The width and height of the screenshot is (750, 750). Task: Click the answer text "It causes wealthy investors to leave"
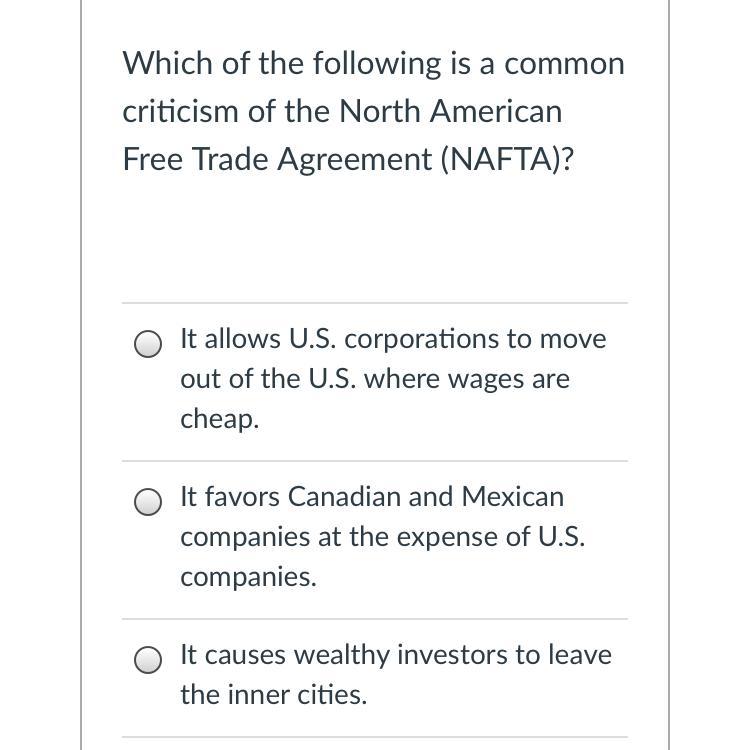(396, 655)
